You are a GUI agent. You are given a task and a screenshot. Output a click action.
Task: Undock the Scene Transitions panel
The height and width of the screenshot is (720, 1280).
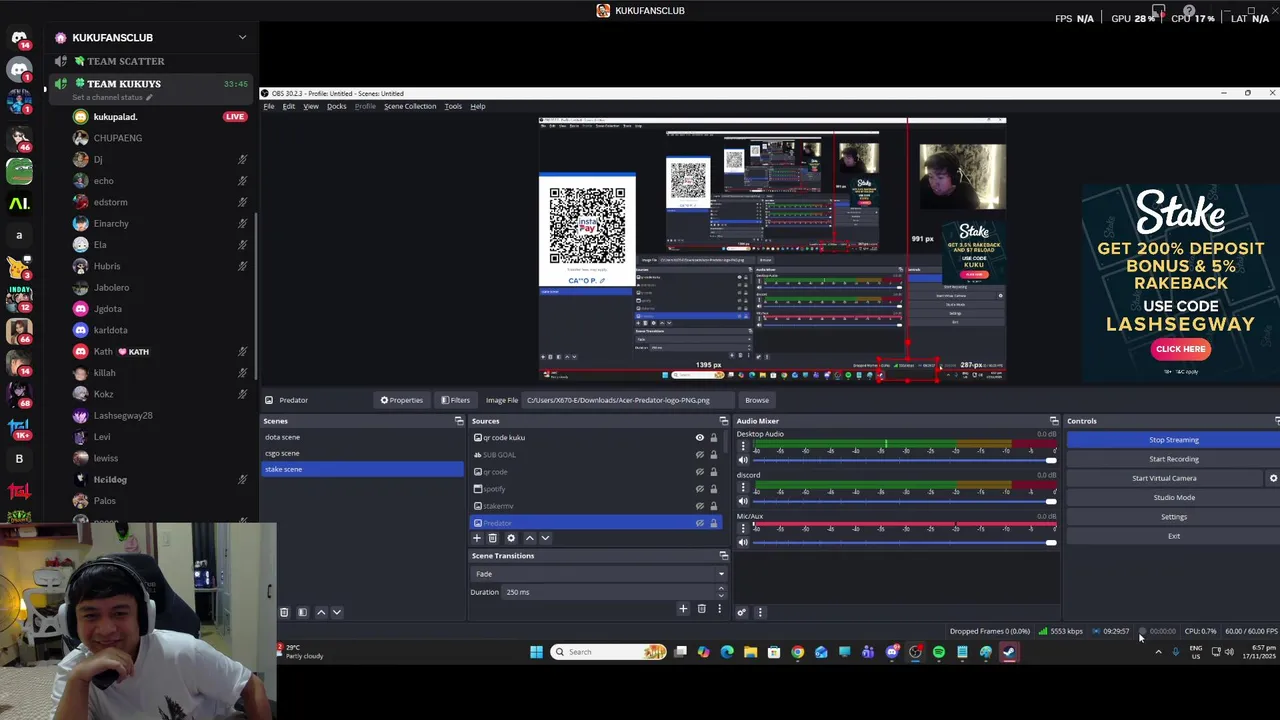click(723, 556)
